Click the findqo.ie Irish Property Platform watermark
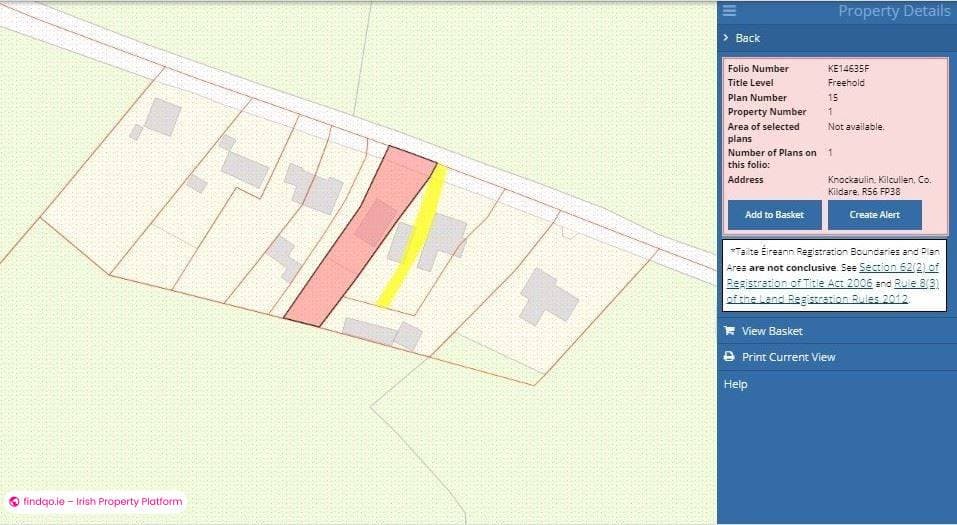957x525 pixels. pyautogui.click(x=101, y=502)
